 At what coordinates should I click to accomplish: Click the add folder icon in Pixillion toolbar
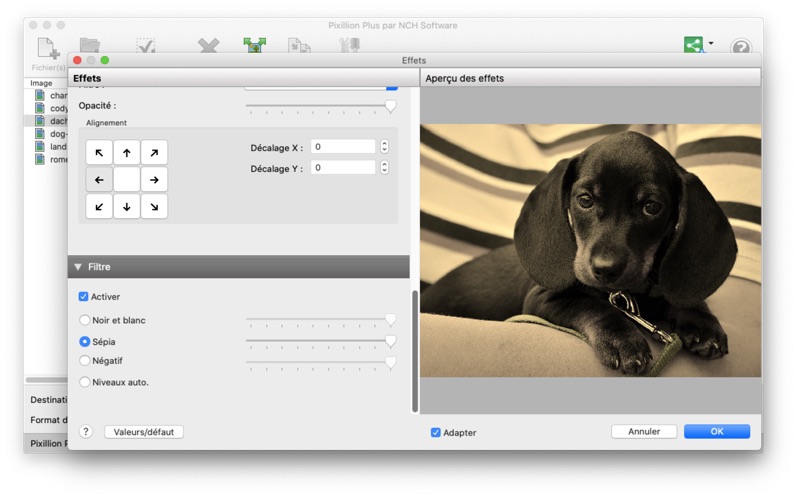click(x=90, y=45)
